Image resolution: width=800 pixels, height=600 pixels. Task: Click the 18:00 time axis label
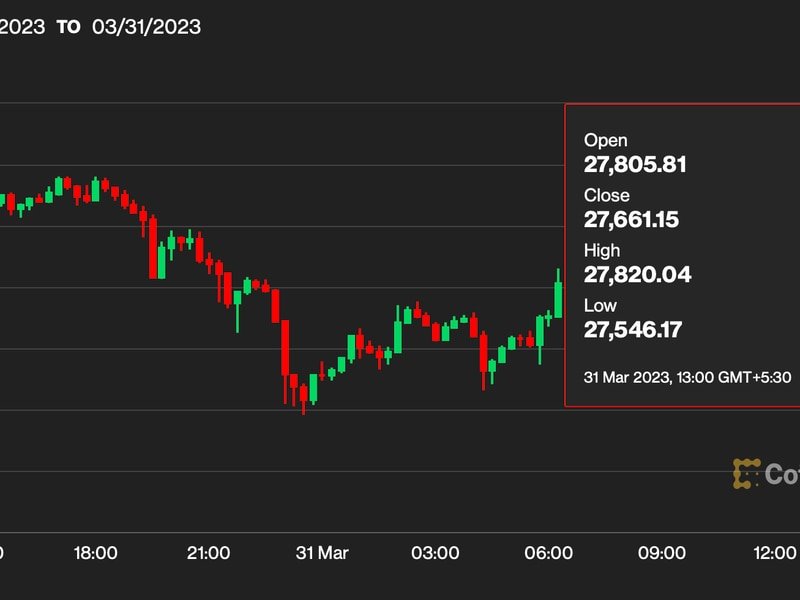tap(96, 553)
